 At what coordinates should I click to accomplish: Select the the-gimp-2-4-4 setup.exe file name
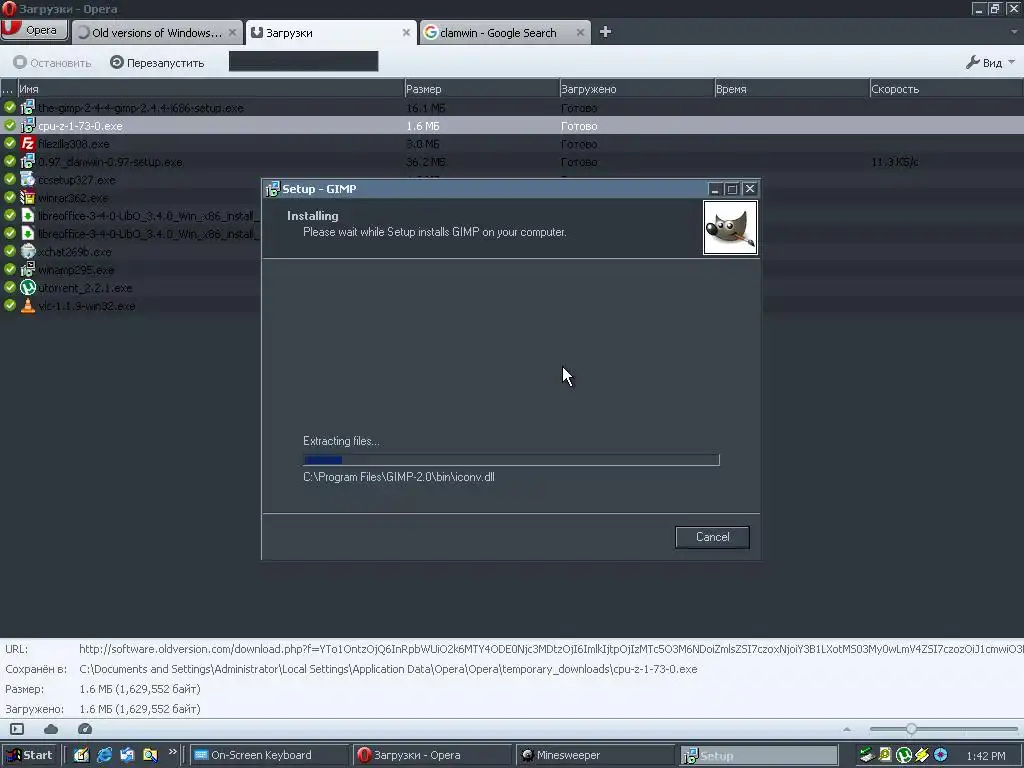click(x=140, y=108)
